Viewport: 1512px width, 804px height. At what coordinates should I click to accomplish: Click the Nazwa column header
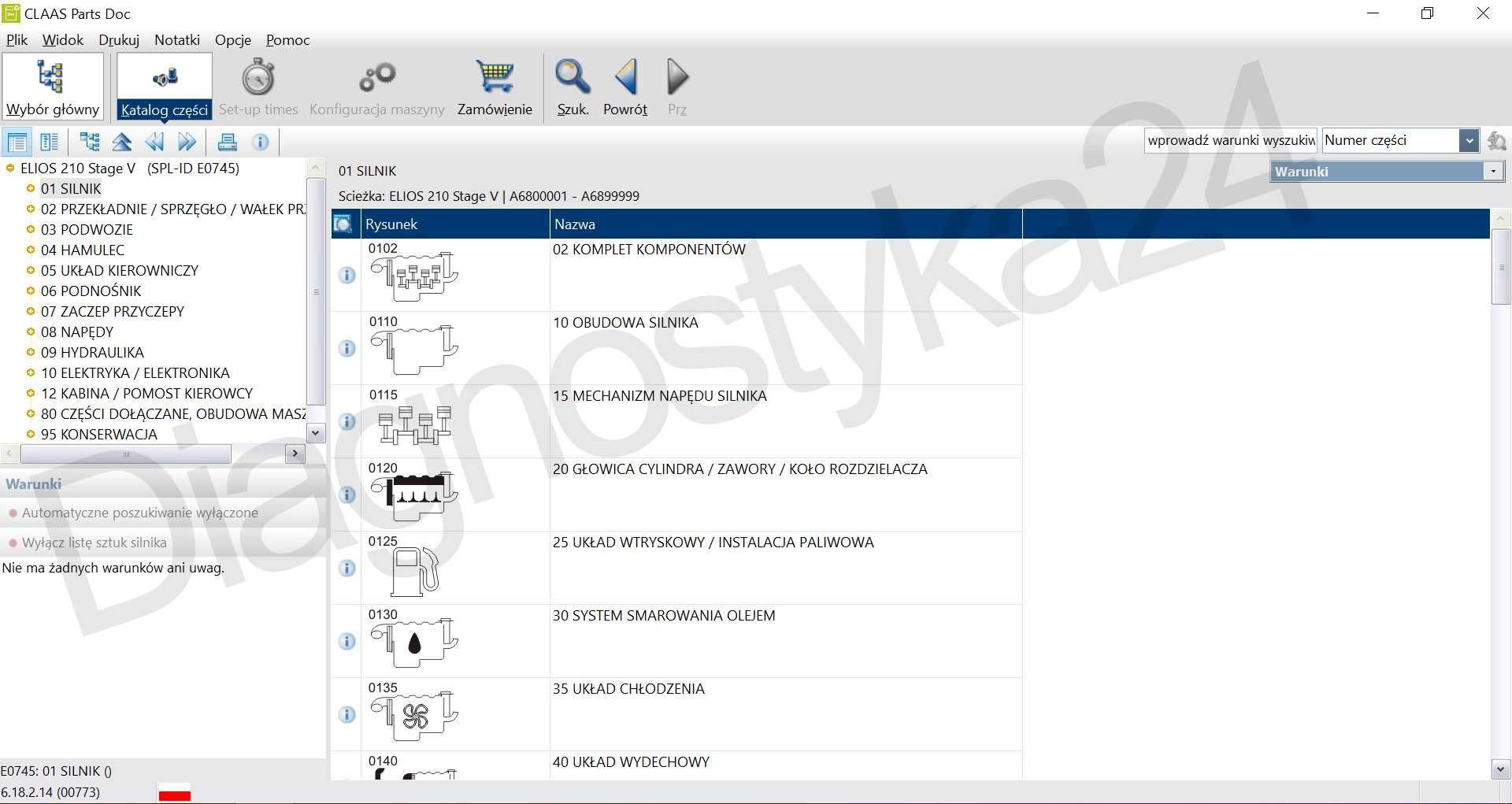click(x=785, y=224)
